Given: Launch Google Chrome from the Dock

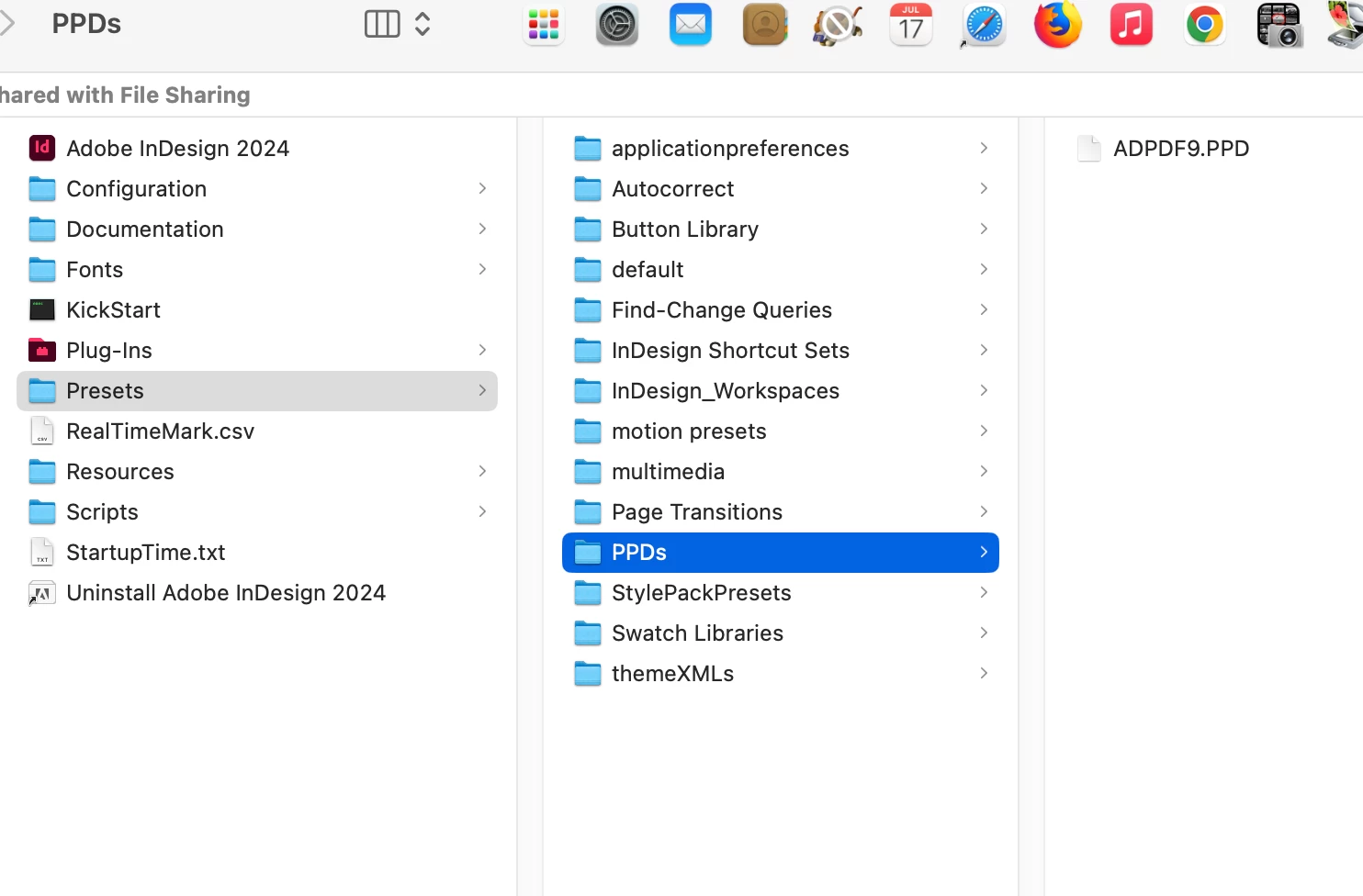Looking at the screenshot, I should click(x=1205, y=25).
